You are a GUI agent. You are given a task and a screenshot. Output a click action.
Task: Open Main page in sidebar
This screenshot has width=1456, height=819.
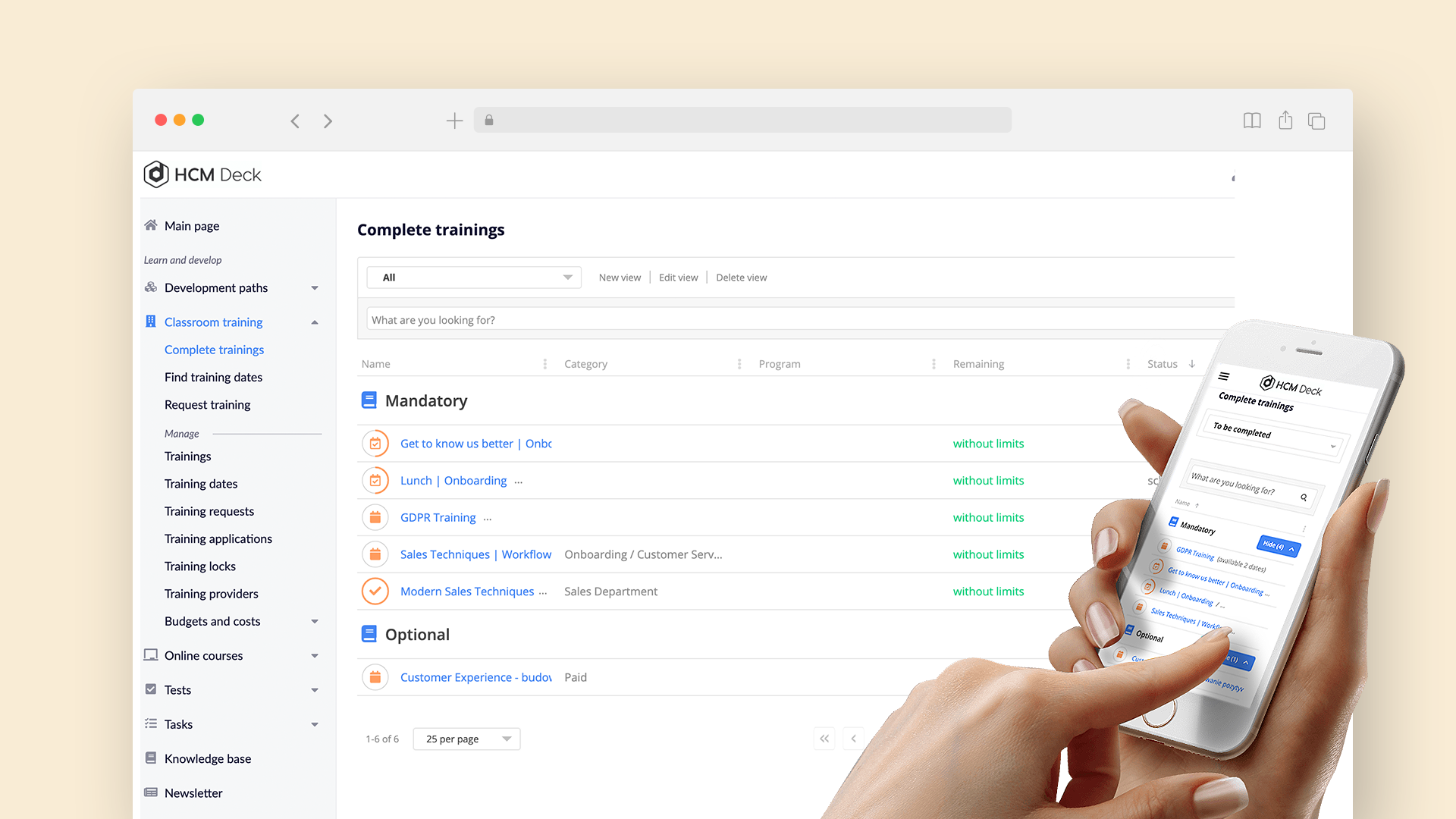(x=192, y=226)
